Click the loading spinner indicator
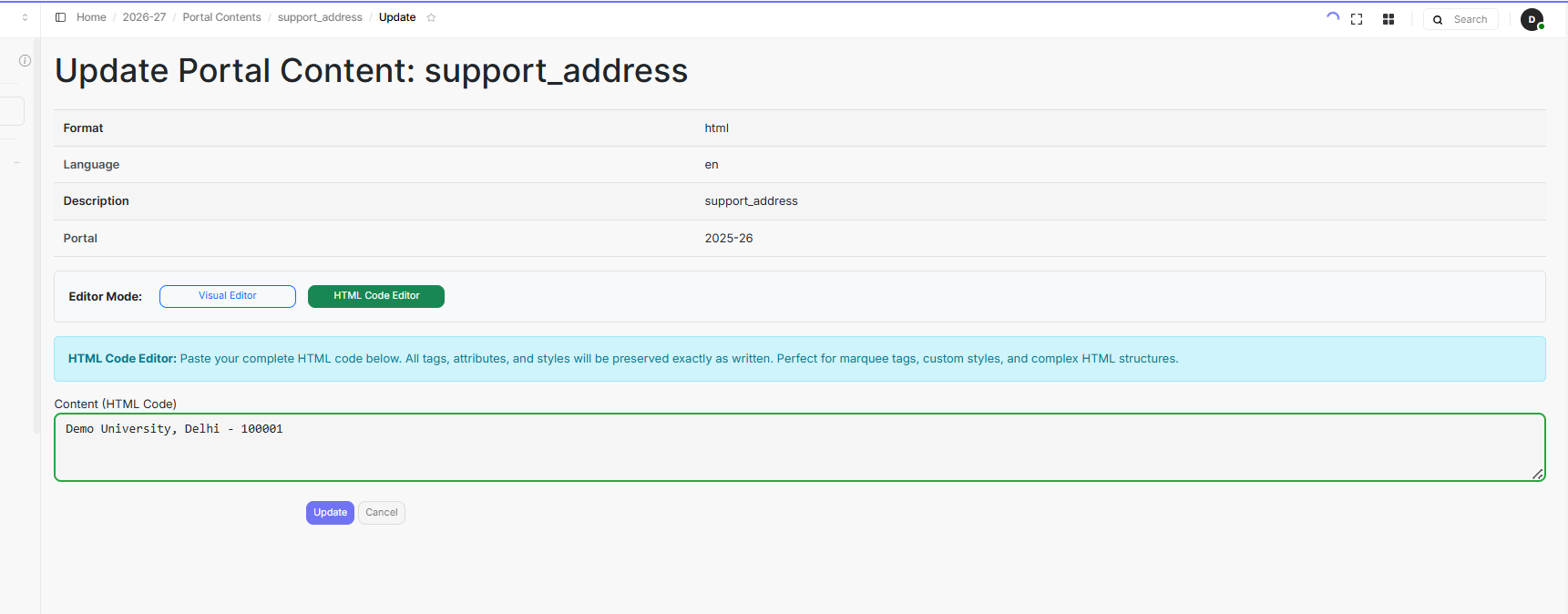 1332,17
